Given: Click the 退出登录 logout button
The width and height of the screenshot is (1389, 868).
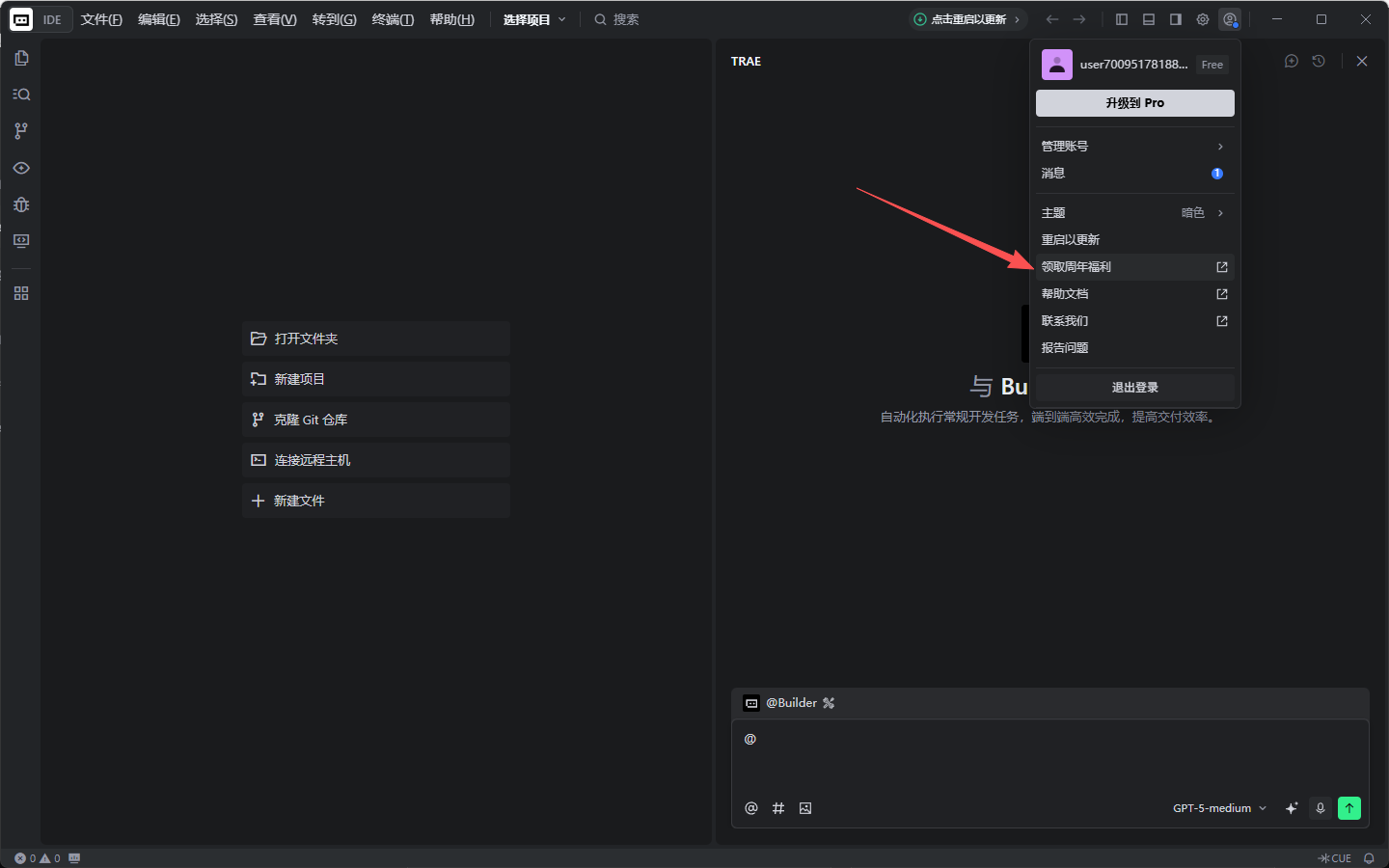Looking at the screenshot, I should click(x=1134, y=388).
